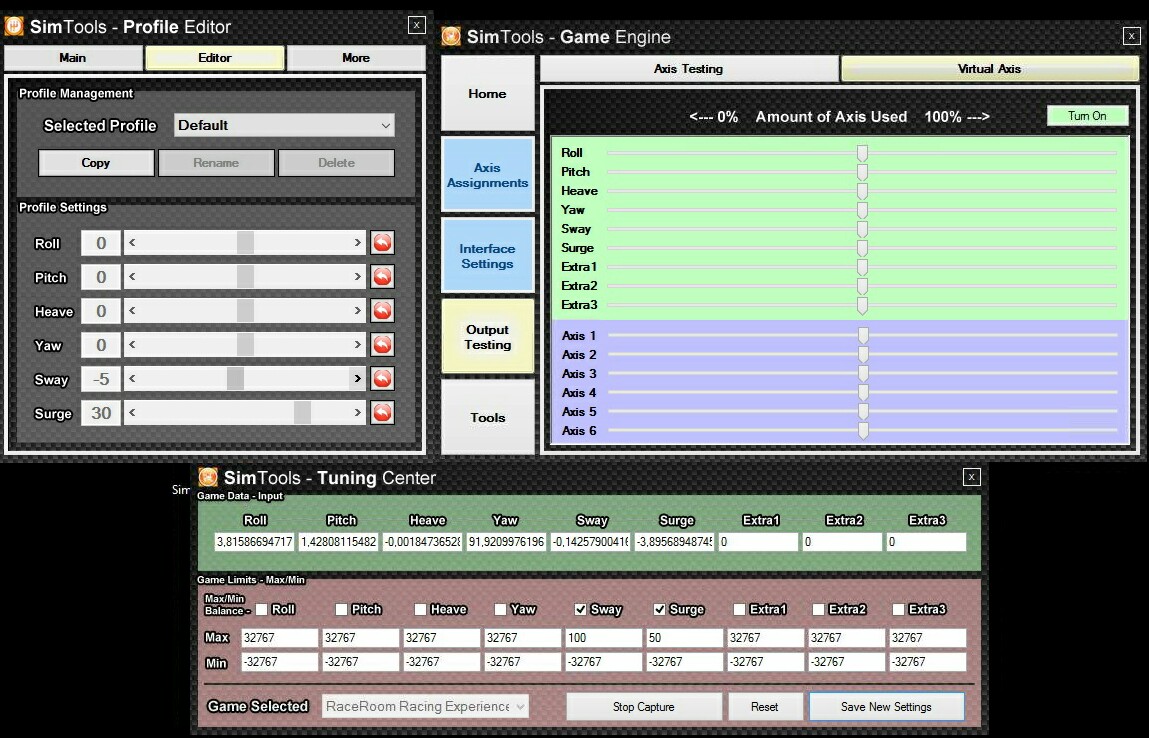Open Axis Assignments section
The width and height of the screenshot is (1149, 738).
pos(487,175)
